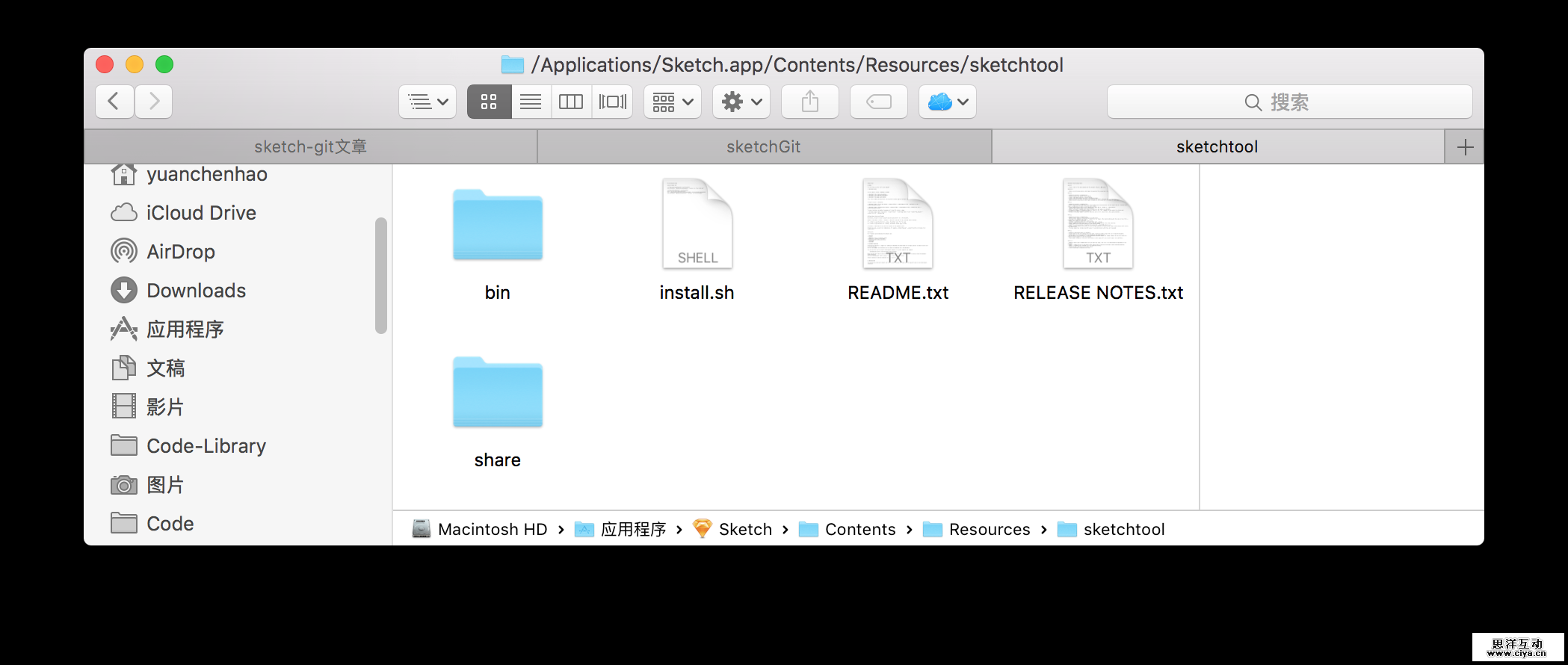Switch to the sketchGit tab
Screen dimensions: 1568x665
pos(763,146)
